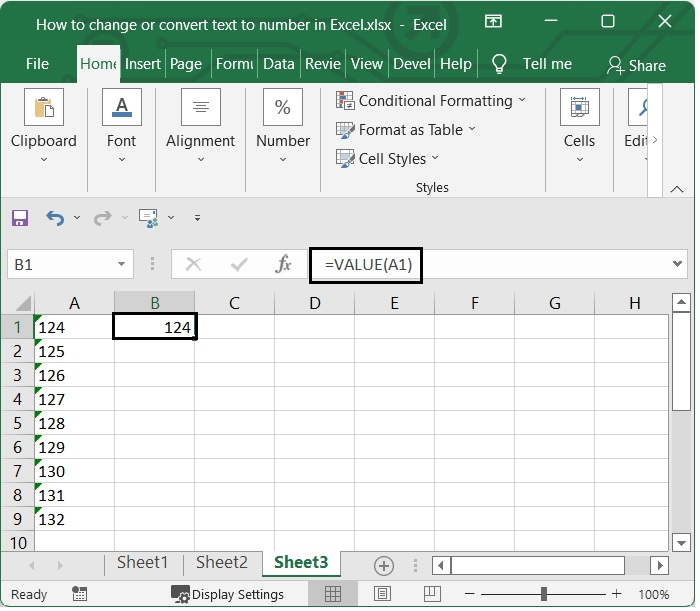
Task: Select cell A9 containing 132
Action: (74, 519)
